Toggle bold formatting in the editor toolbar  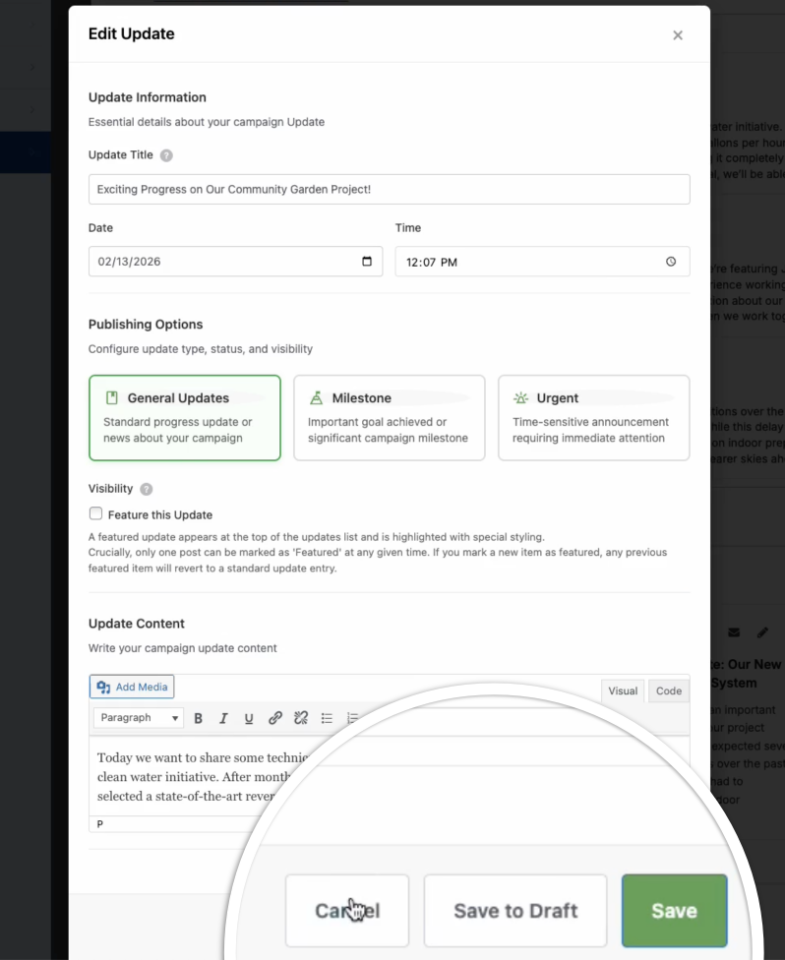point(199,718)
